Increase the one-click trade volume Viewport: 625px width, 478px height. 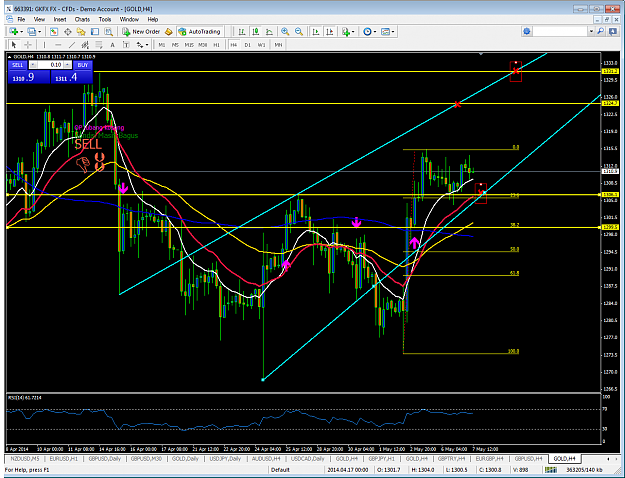click(x=67, y=65)
